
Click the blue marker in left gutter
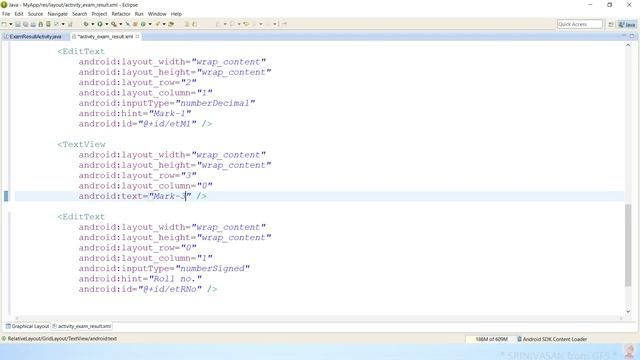(6, 196)
